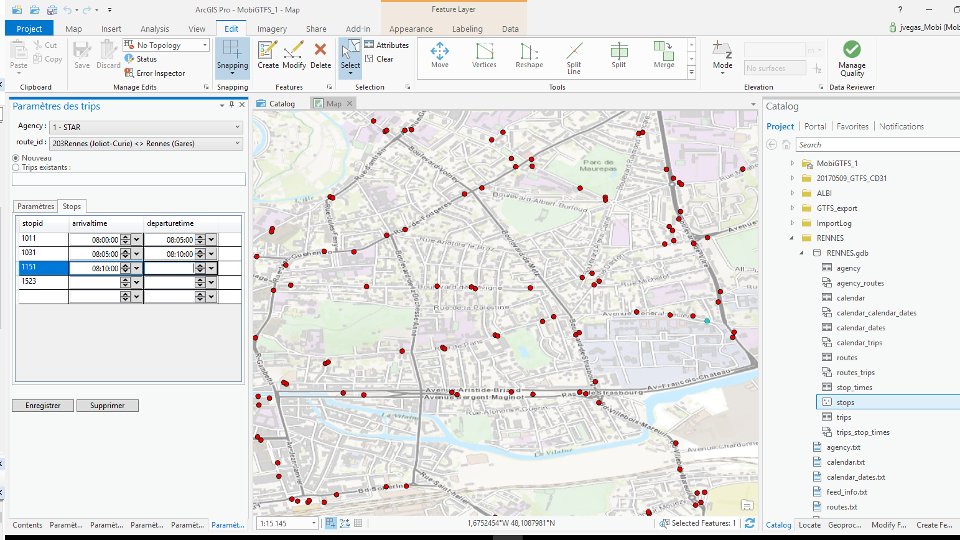Close the Paramètres des trips pane
This screenshot has height=540, width=960.
point(242,105)
